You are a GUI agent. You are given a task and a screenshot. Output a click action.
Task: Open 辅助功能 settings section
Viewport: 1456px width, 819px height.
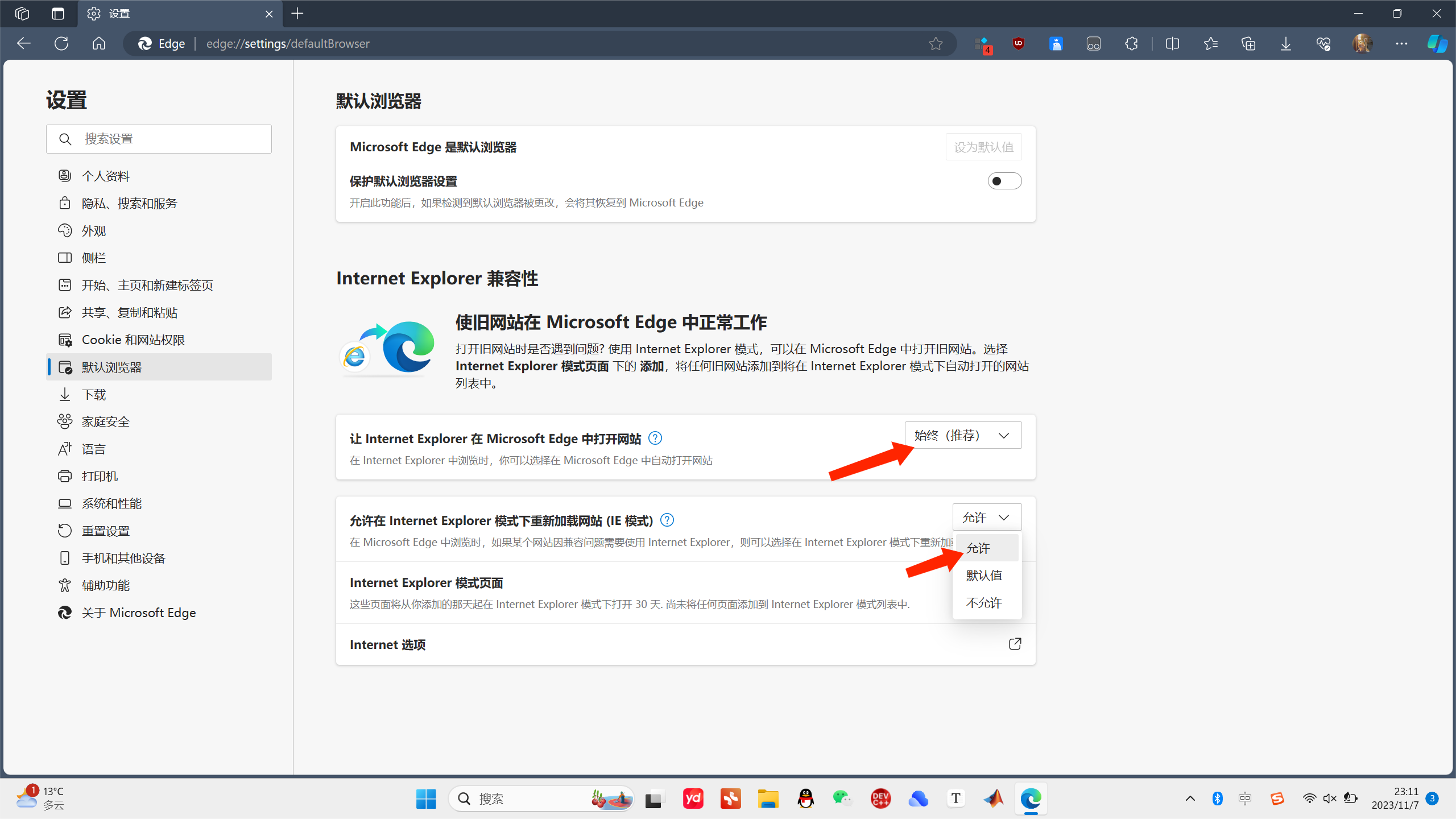coord(159,585)
